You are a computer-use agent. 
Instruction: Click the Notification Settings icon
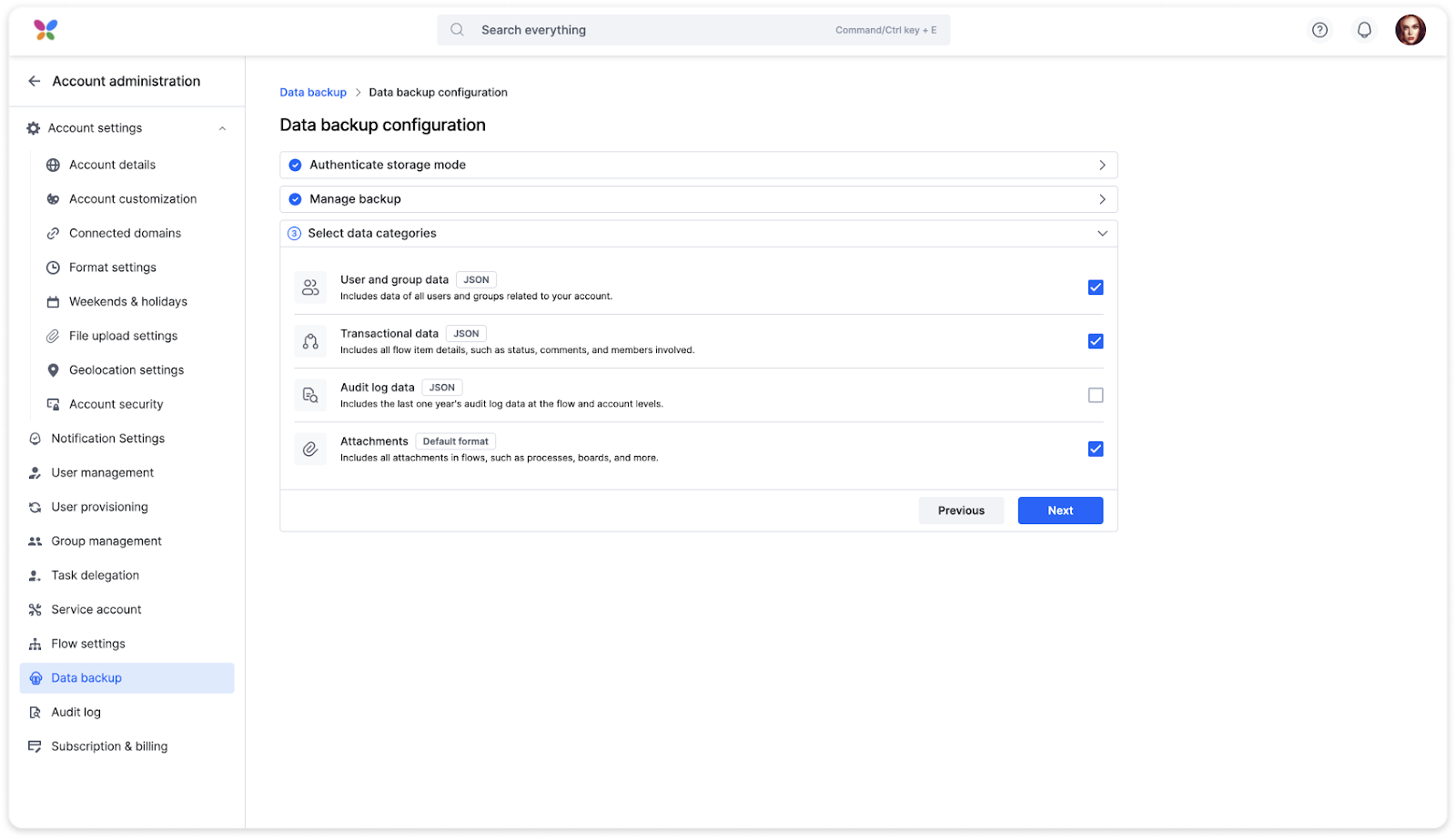35,439
